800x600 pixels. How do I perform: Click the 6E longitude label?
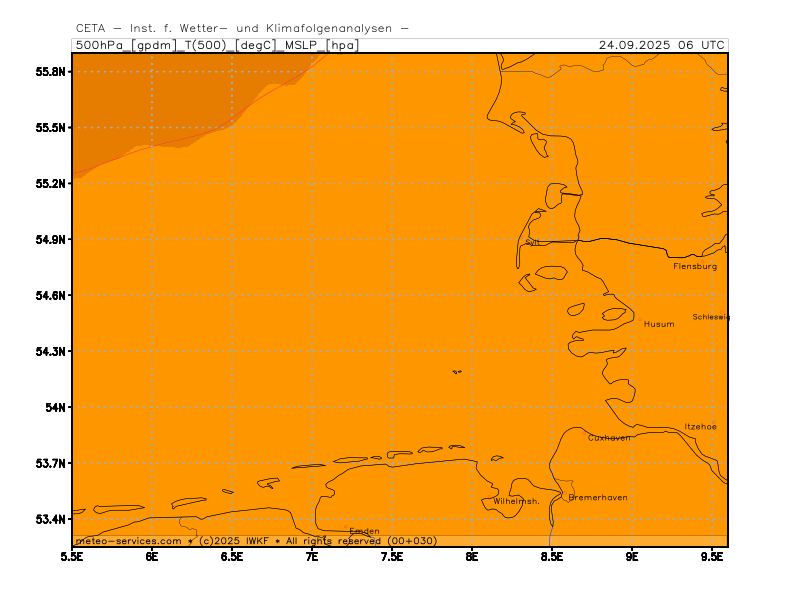(x=152, y=557)
